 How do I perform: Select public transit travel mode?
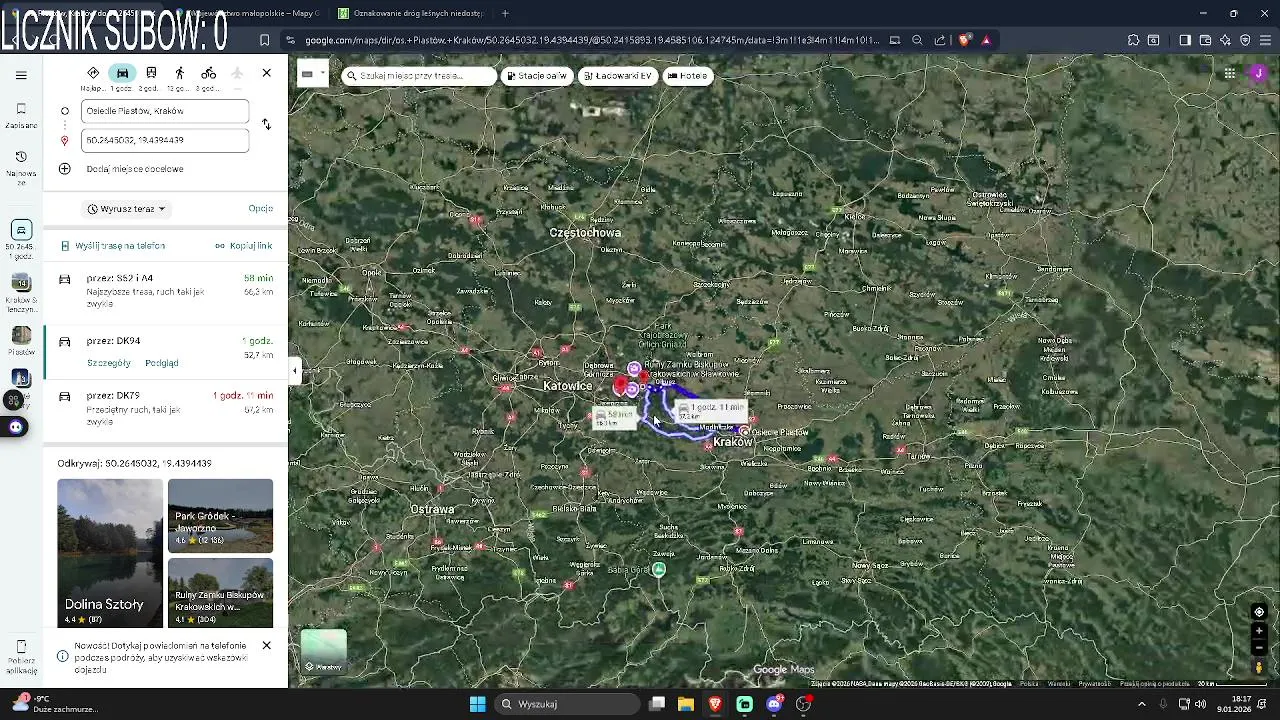tap(151, 73)
